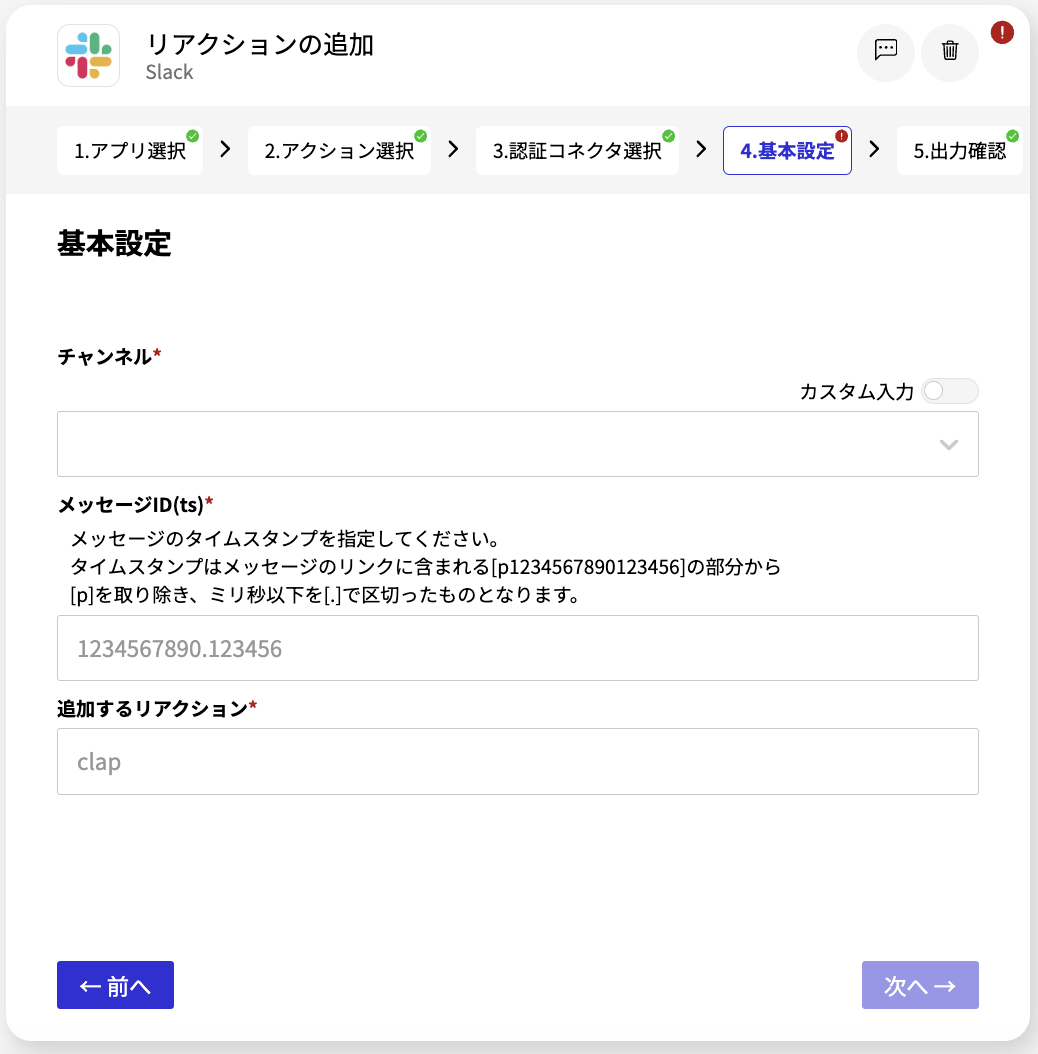Switch to the 2.アクション選択 step
1038x1054 pixels.
[340, 151]
